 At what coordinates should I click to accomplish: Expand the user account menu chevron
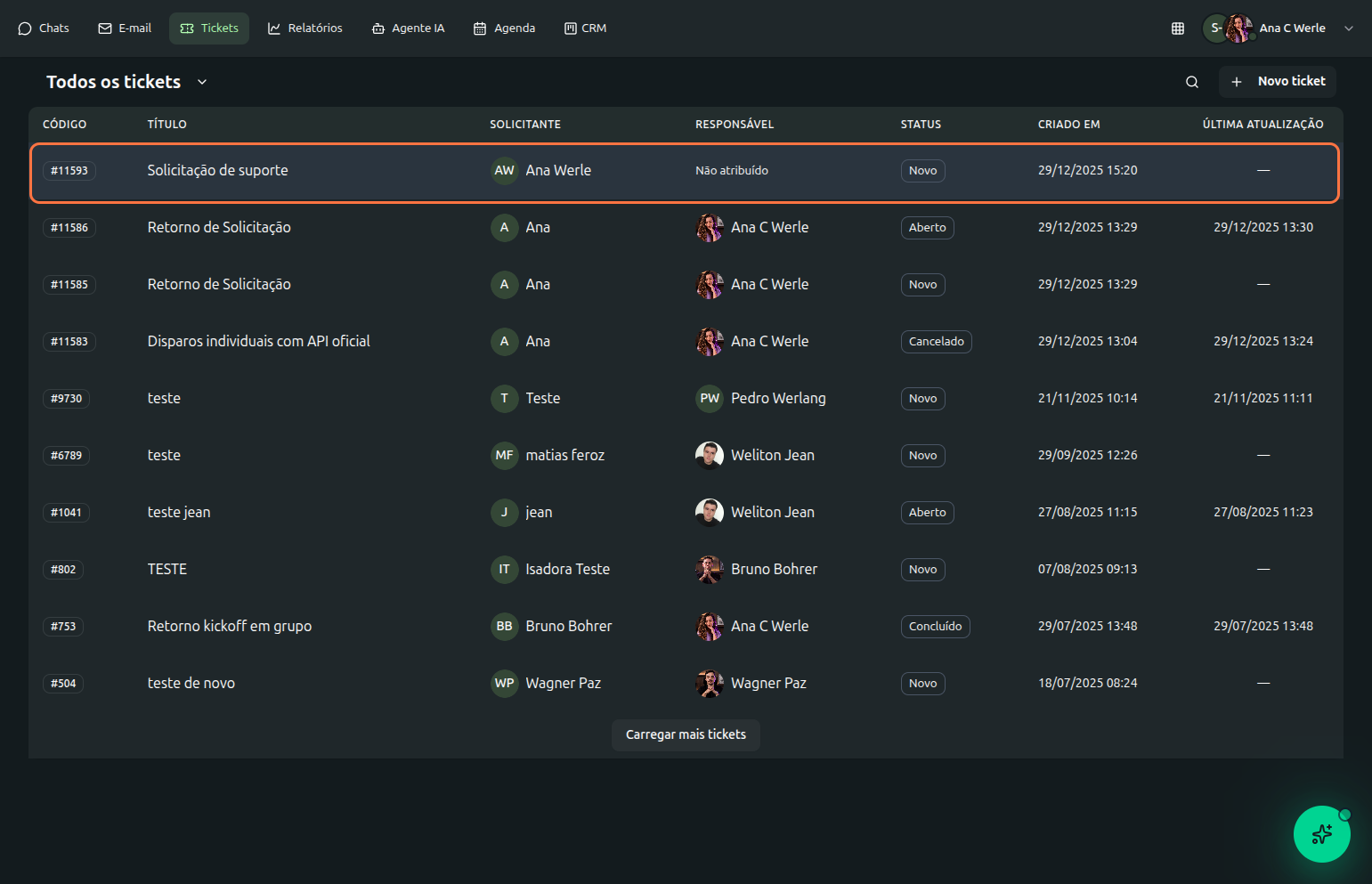point(1348,28)
